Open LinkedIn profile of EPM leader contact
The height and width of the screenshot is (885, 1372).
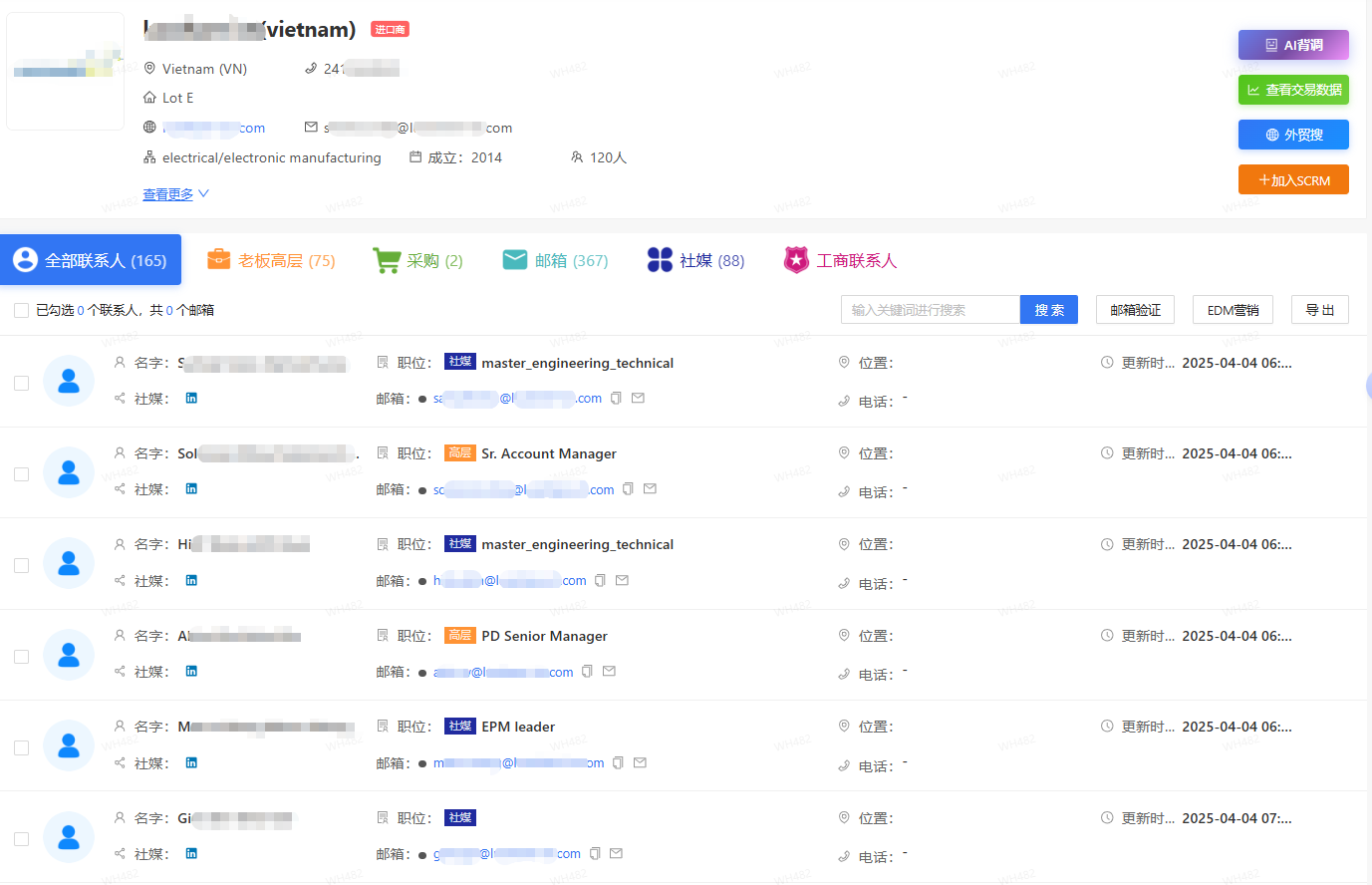[191, 763]
